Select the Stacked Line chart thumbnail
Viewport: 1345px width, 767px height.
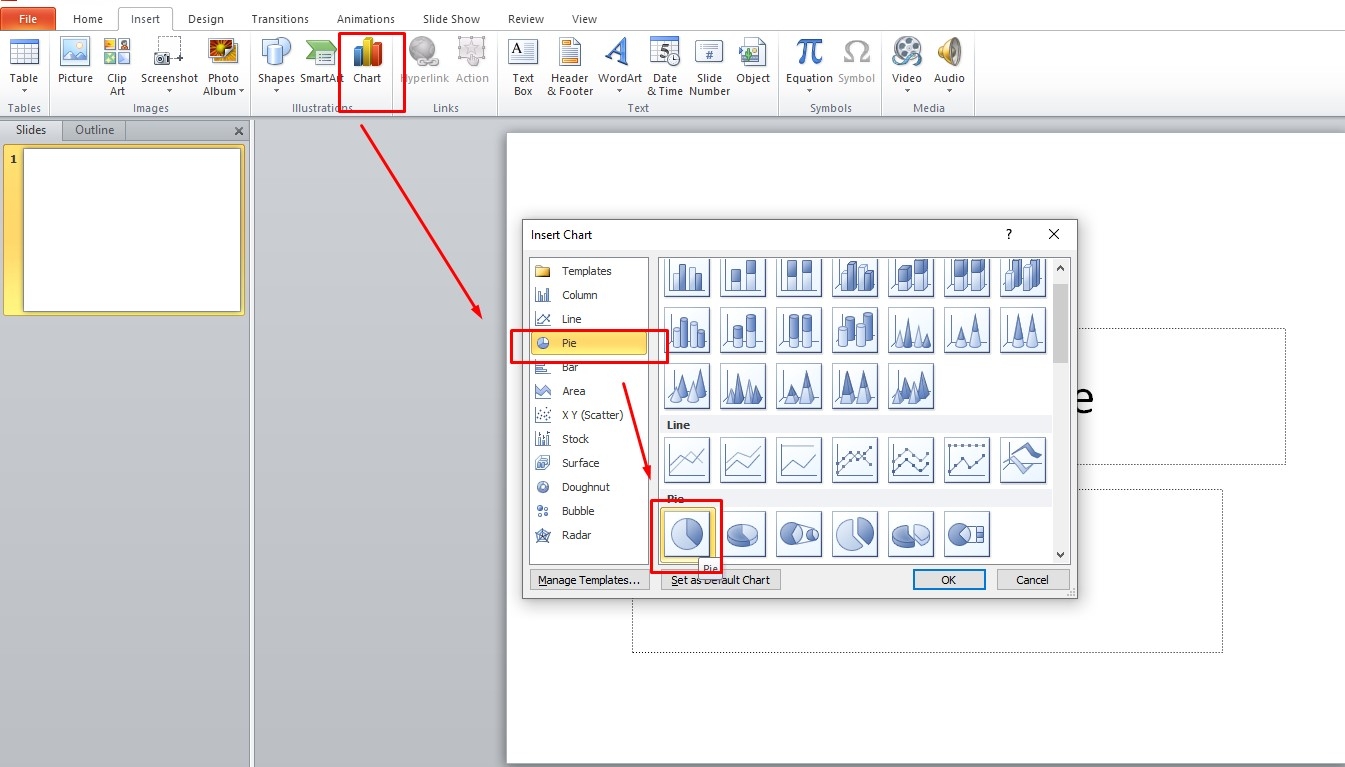(742, 460)
